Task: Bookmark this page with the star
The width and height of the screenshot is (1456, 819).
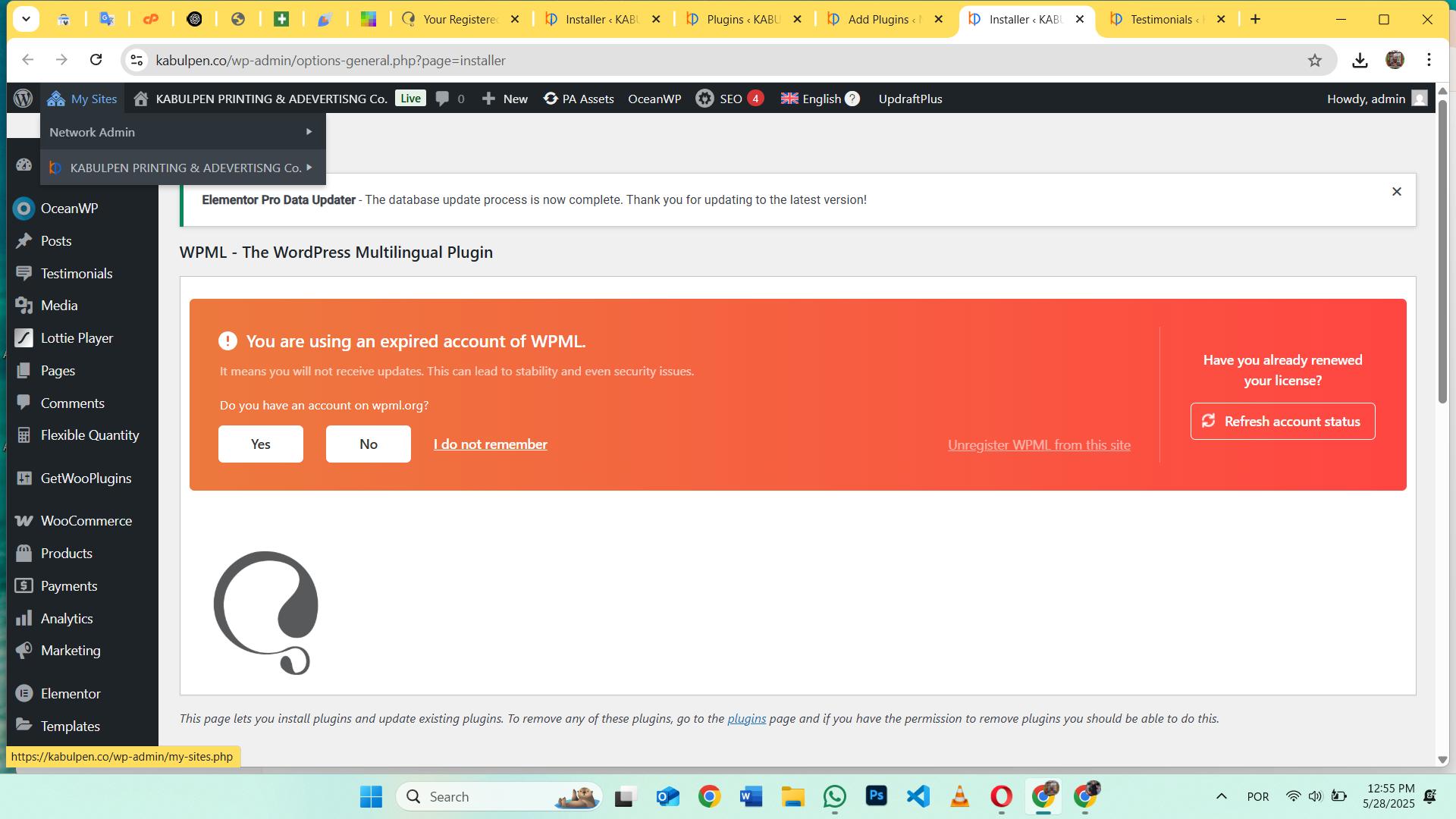Action: 1314,60
